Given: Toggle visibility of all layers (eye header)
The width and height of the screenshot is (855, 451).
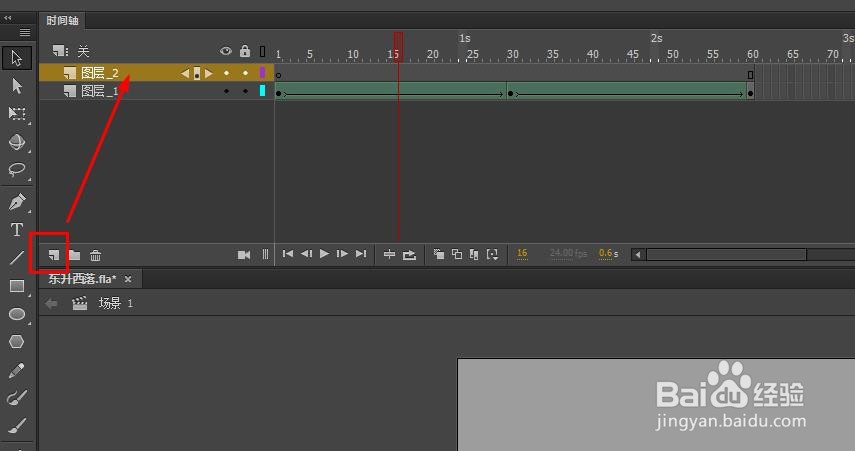Looking at the screenshot, I should click(226, 51).
